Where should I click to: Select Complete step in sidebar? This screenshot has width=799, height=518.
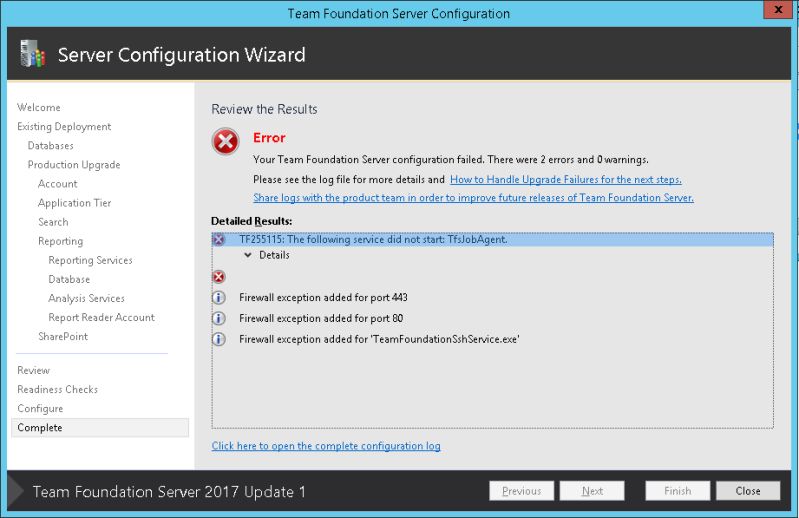point(100,428)
